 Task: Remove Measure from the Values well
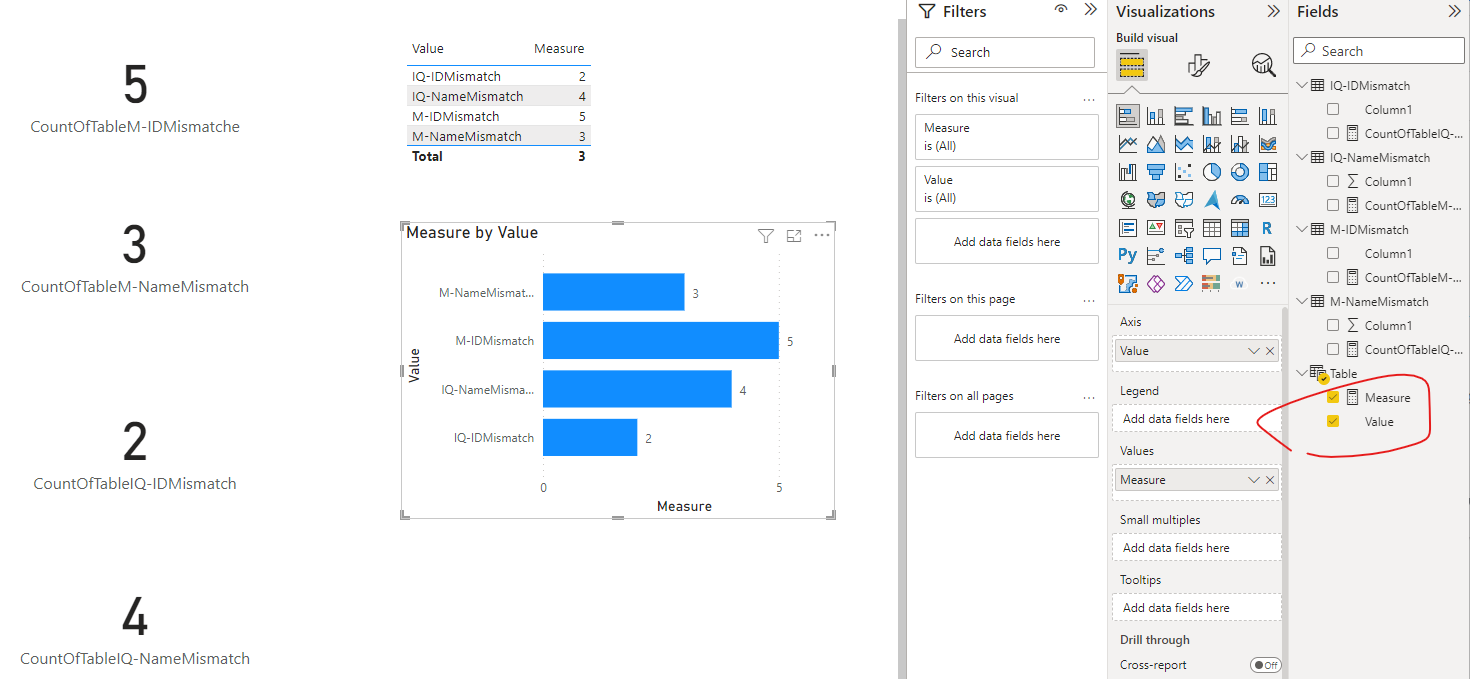pyautogui.click(x=1270, y=480)
